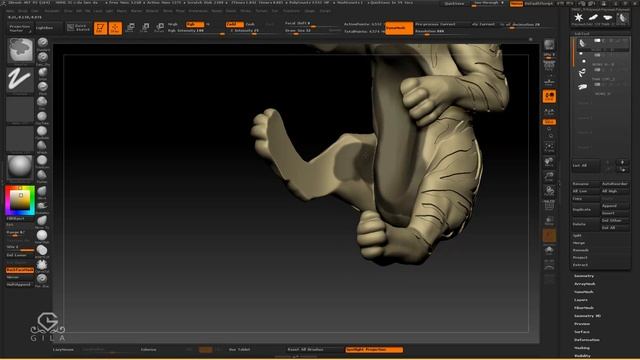The image size is (640, 360).
Task: Toggle the orange Menus button
Action: tap(516, 3)
